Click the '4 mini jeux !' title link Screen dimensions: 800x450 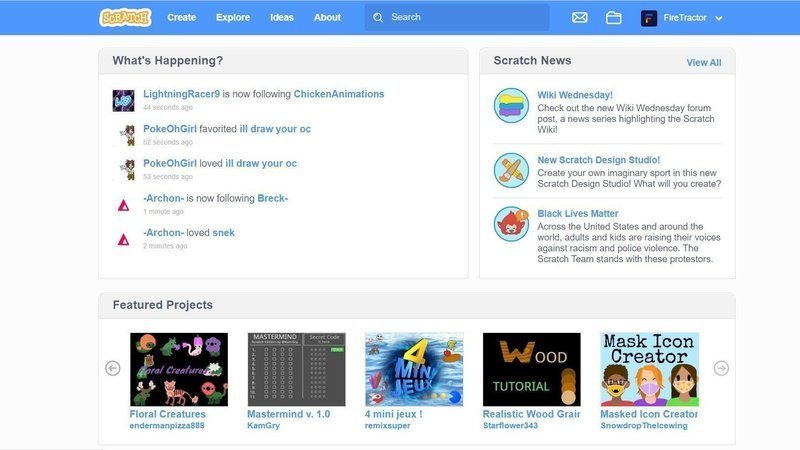click(393, 414)
